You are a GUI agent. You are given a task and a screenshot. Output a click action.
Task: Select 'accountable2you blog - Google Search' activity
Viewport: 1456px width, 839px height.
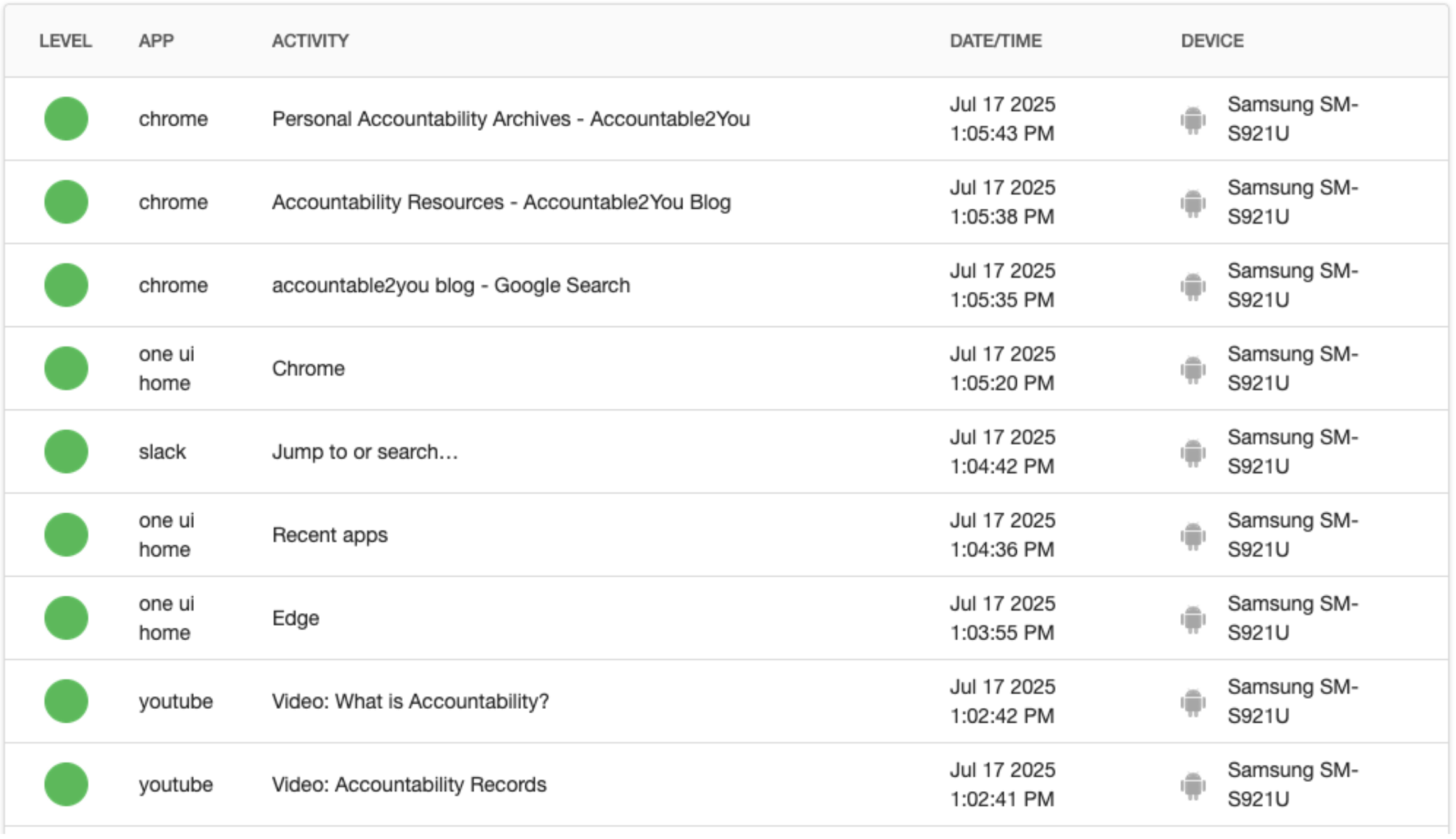[451, 286]
